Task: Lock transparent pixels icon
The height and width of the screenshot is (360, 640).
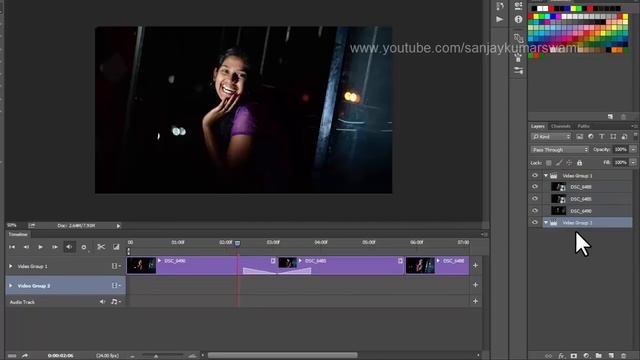Action: click(x=549, y=163)
